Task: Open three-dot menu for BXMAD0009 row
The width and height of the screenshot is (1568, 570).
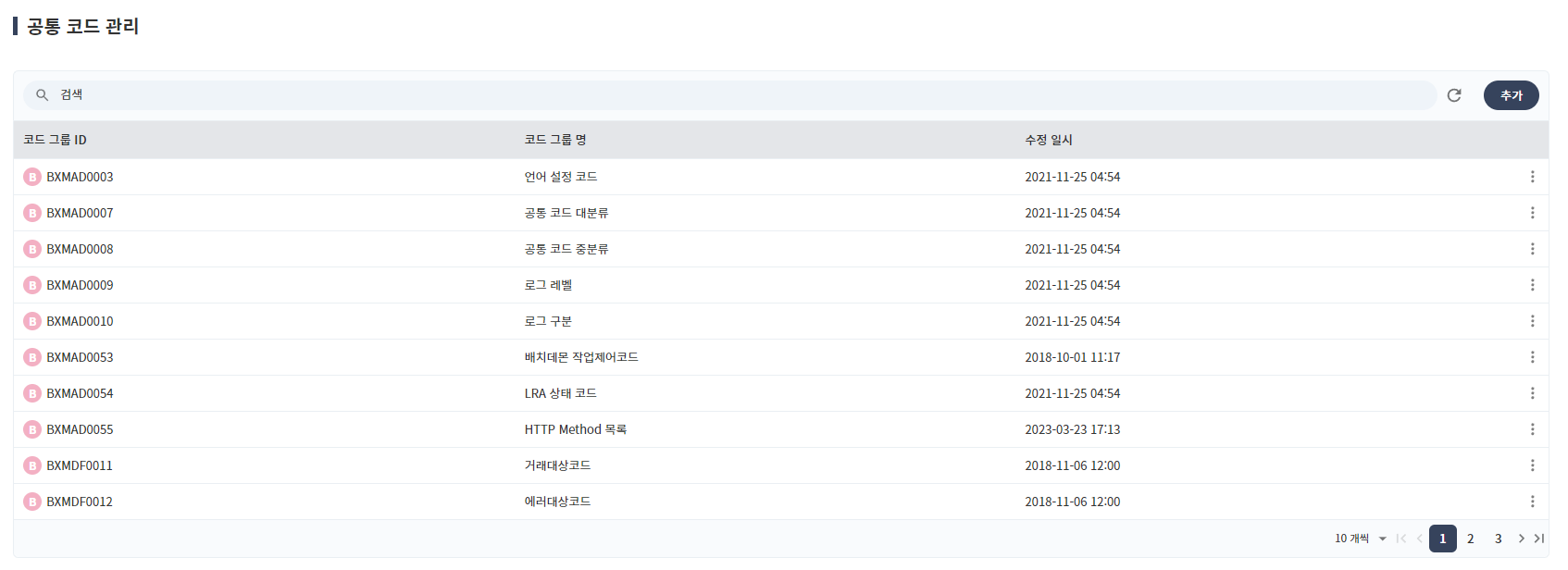Action: coord(1532,285)
